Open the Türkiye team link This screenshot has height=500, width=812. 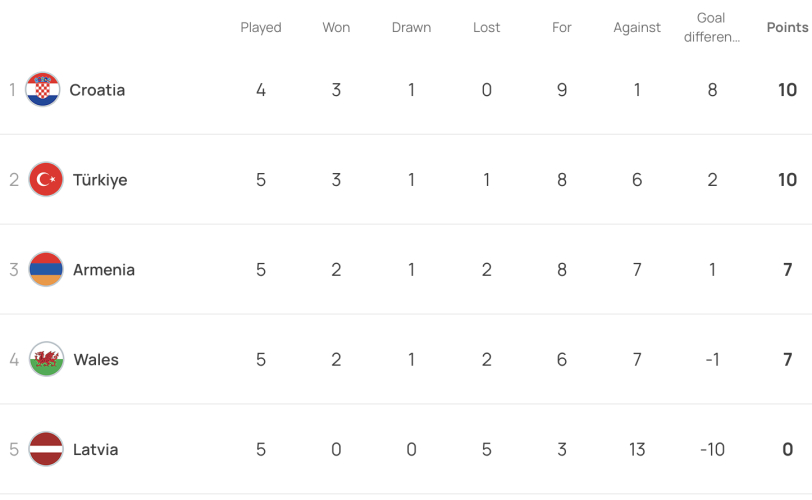(100, 180)
